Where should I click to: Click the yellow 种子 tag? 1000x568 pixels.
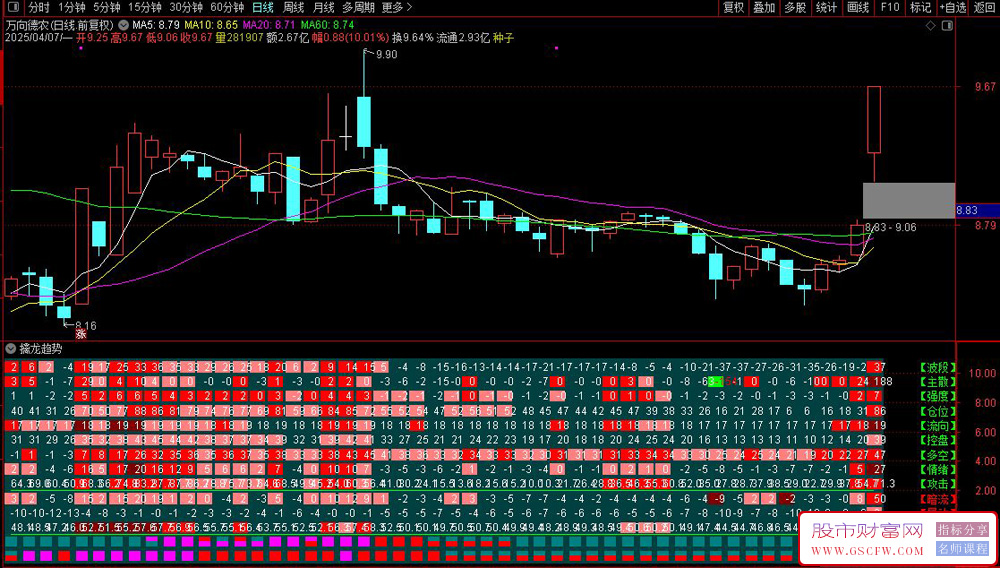pyautogui.click(x=503, y=38)
